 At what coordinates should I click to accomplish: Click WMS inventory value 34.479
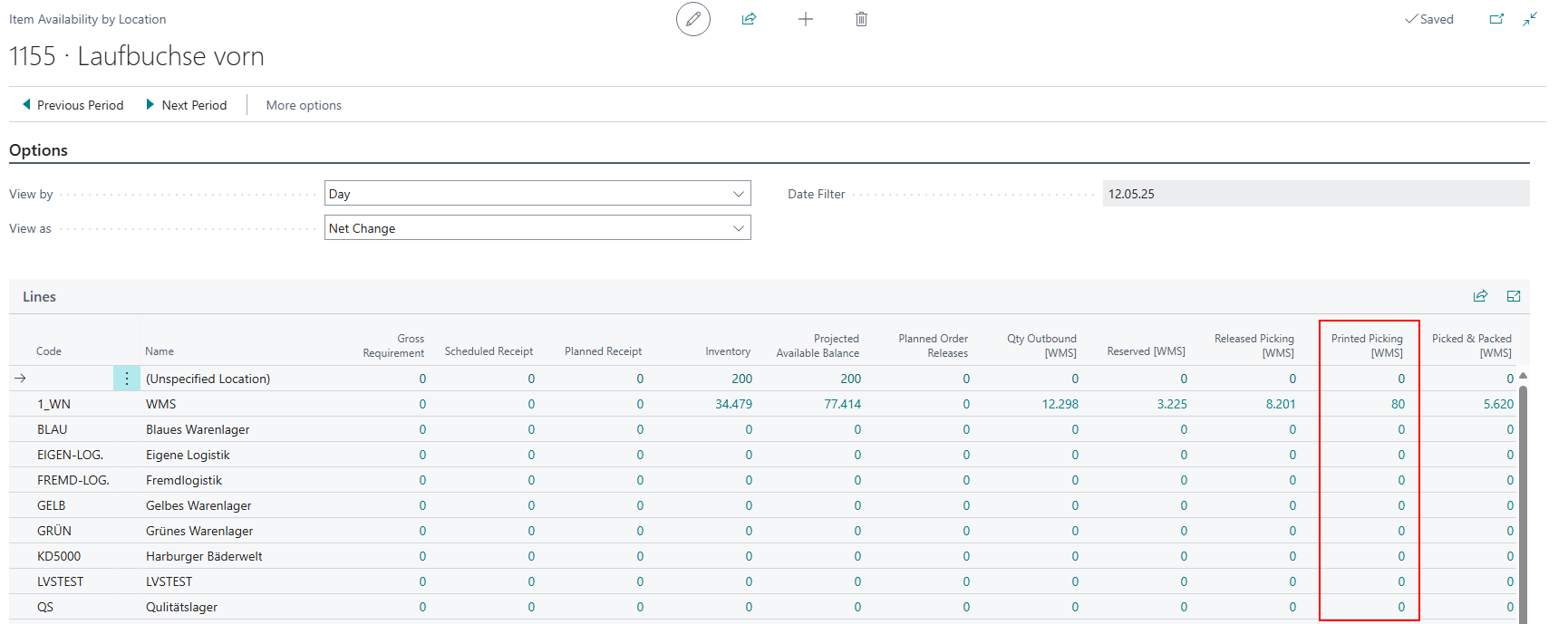[x=733, y=404]
